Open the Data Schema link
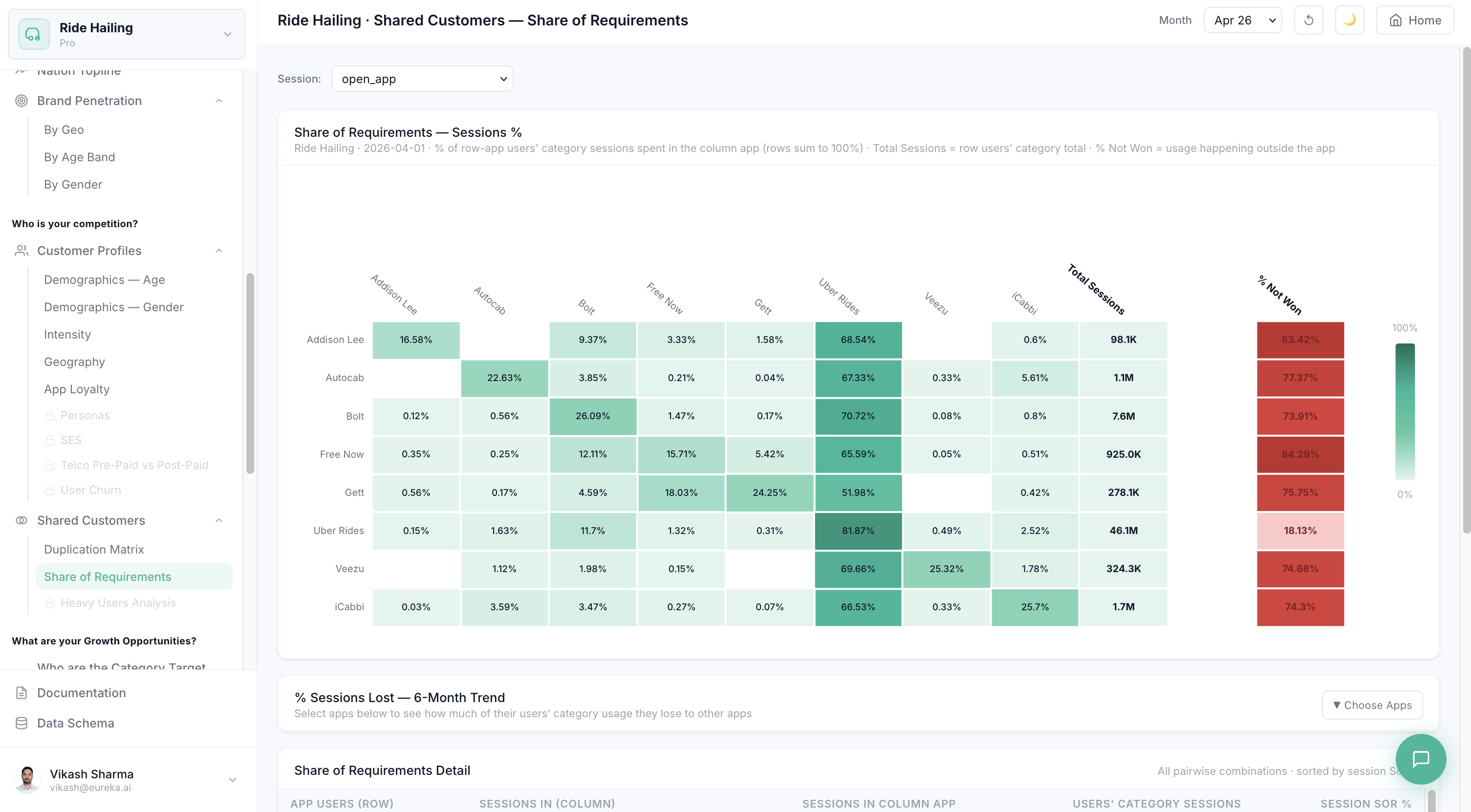The width and height of the screenshot is (1471, 812). pos(75,723)
